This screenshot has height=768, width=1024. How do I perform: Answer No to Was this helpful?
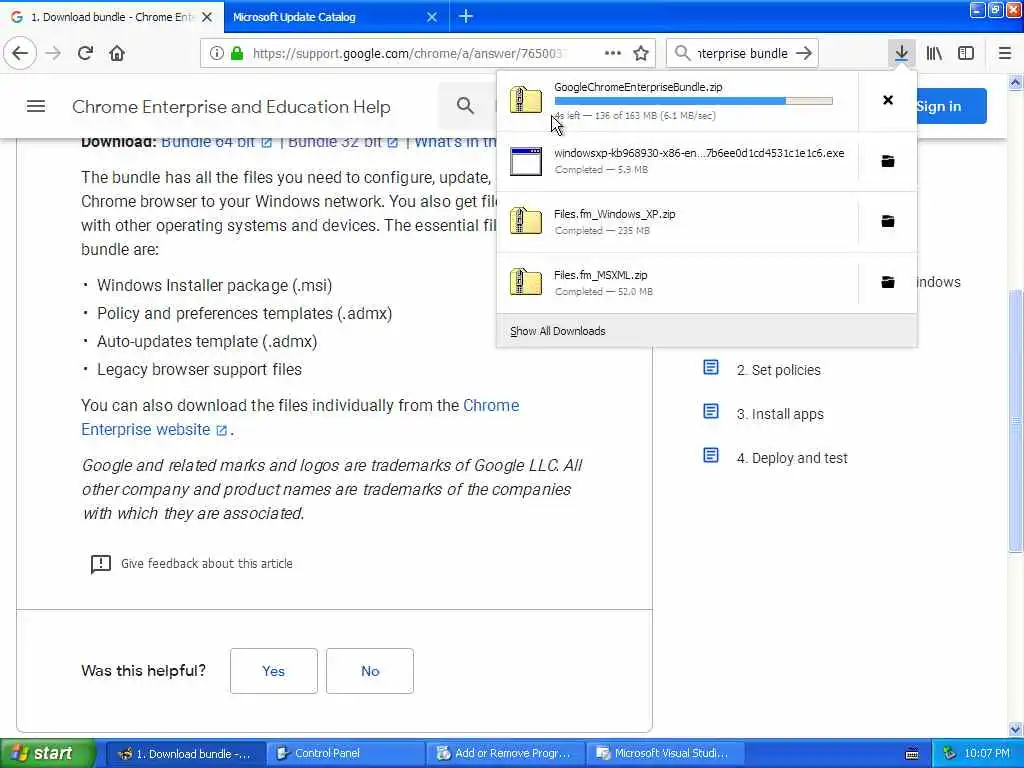370,671
